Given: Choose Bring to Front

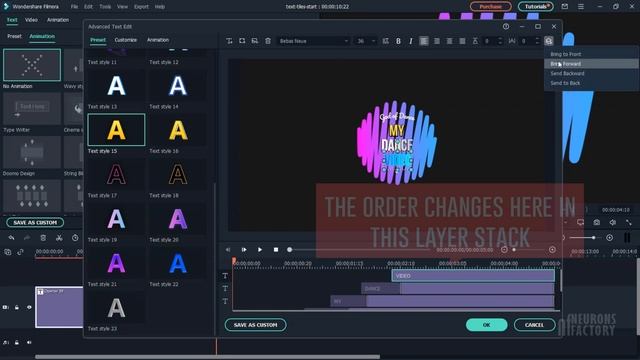Looking at the screenshot, I should click(565, 54).
